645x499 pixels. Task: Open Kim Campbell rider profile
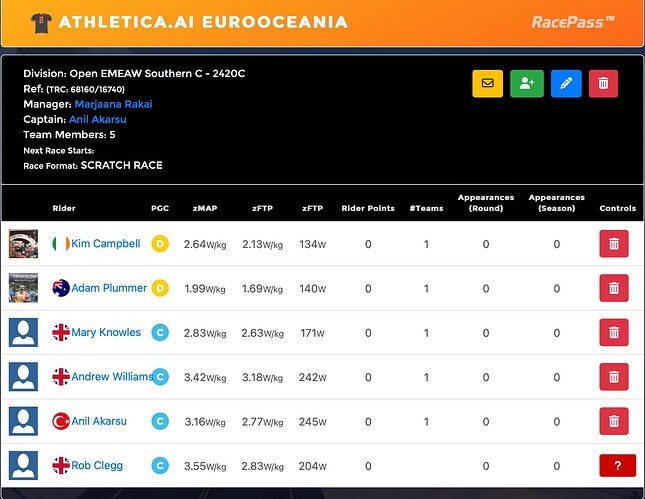(106, 244)
